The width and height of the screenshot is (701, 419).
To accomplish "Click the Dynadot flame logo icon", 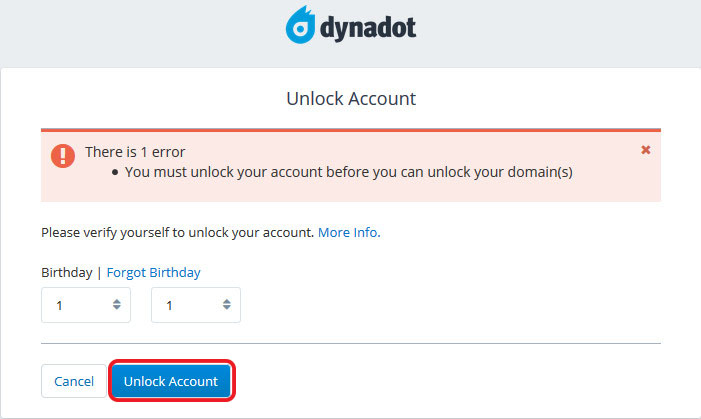I will click(302, 26).
